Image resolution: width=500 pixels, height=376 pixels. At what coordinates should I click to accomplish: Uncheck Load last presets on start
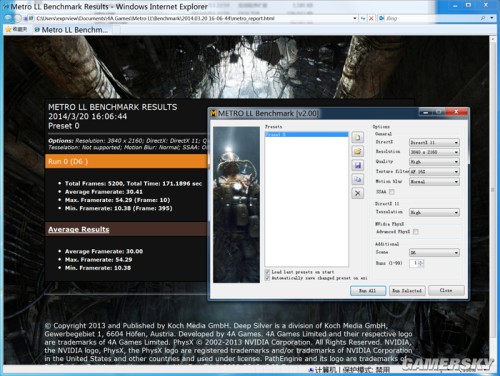267,272
